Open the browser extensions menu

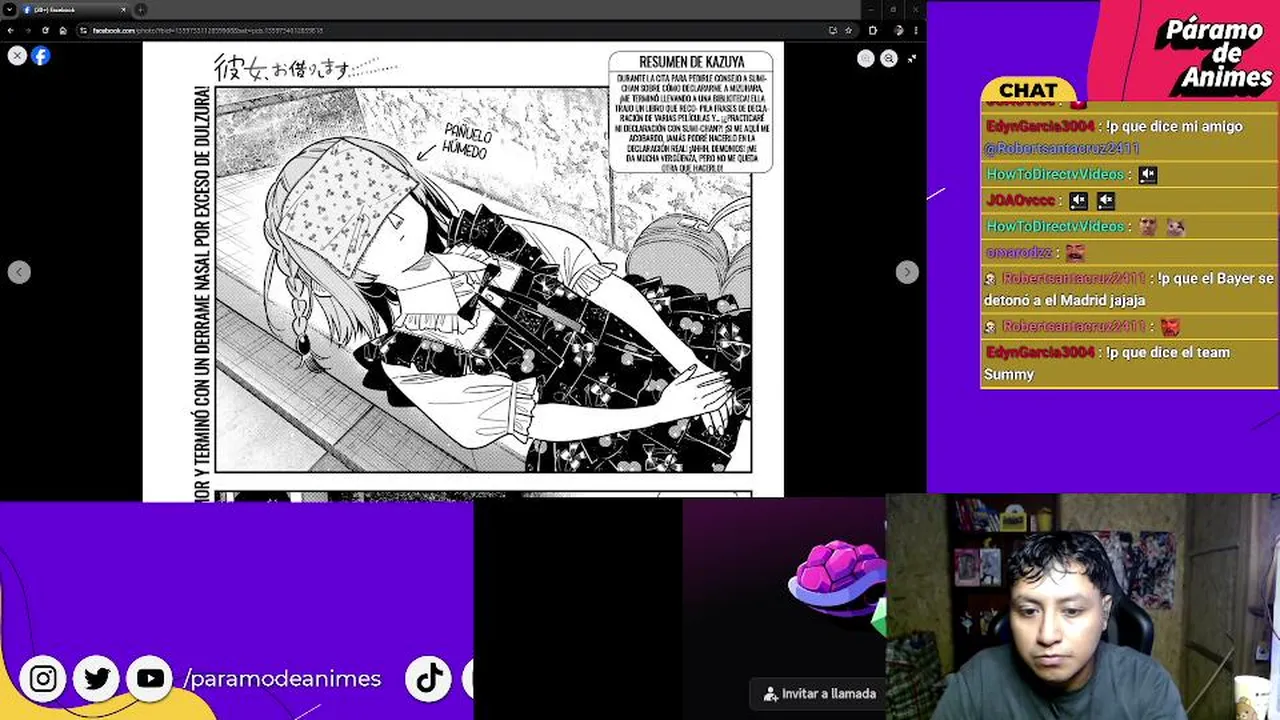tap(873, 30)
